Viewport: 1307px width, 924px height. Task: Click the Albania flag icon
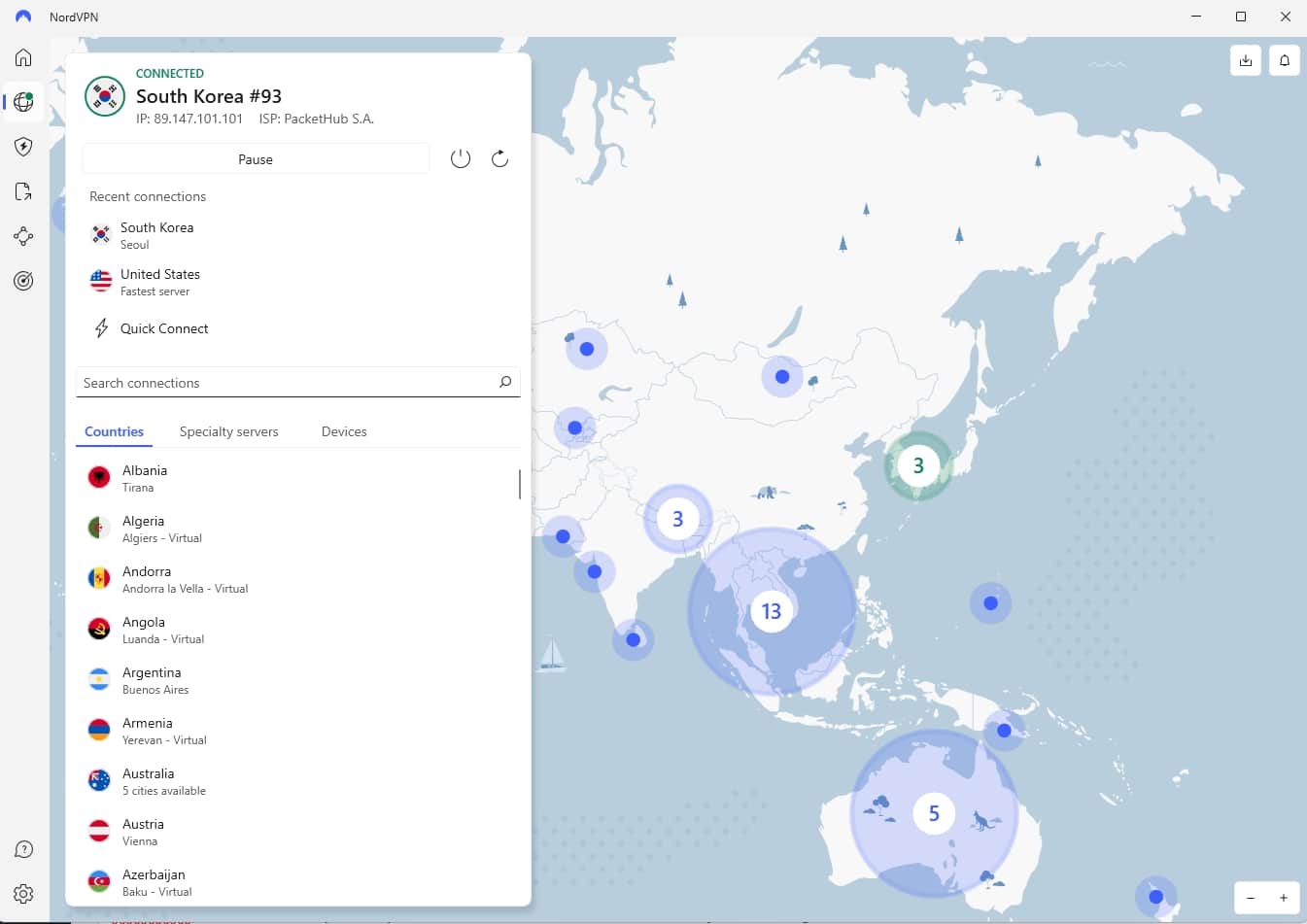pyautogui.click(x=99, y=477)
